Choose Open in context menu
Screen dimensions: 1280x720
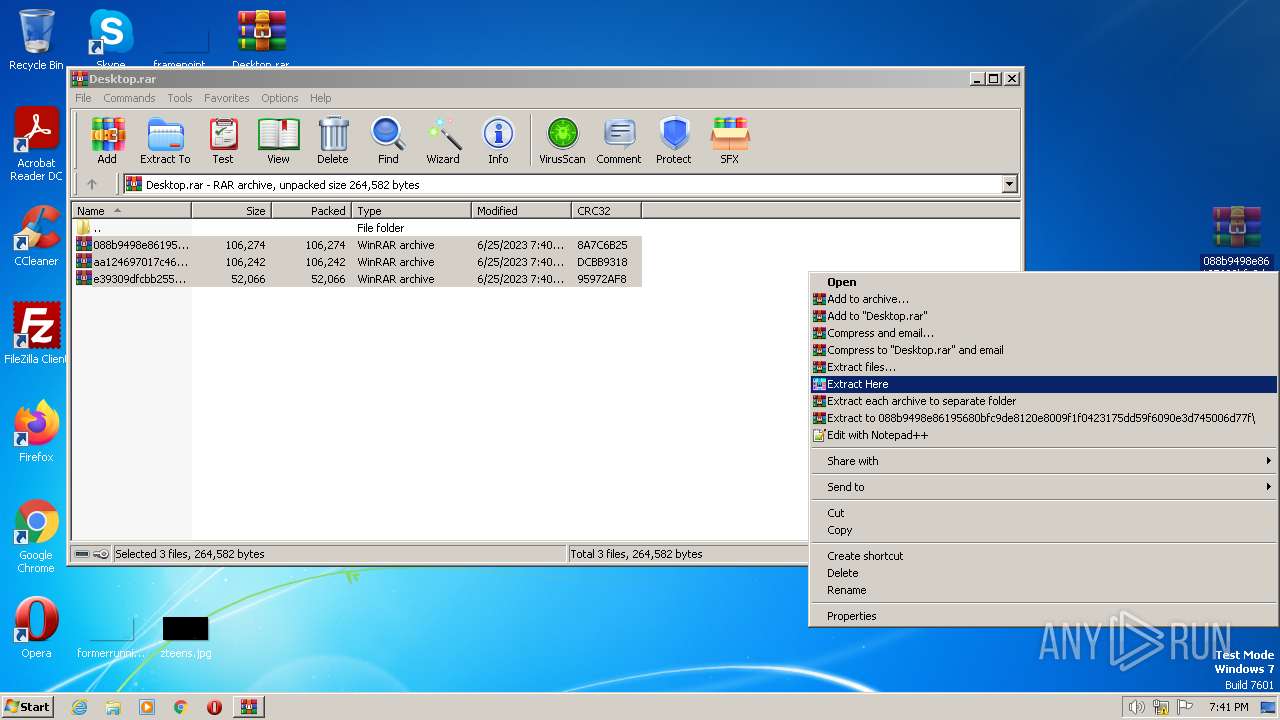click(1044, 282)
